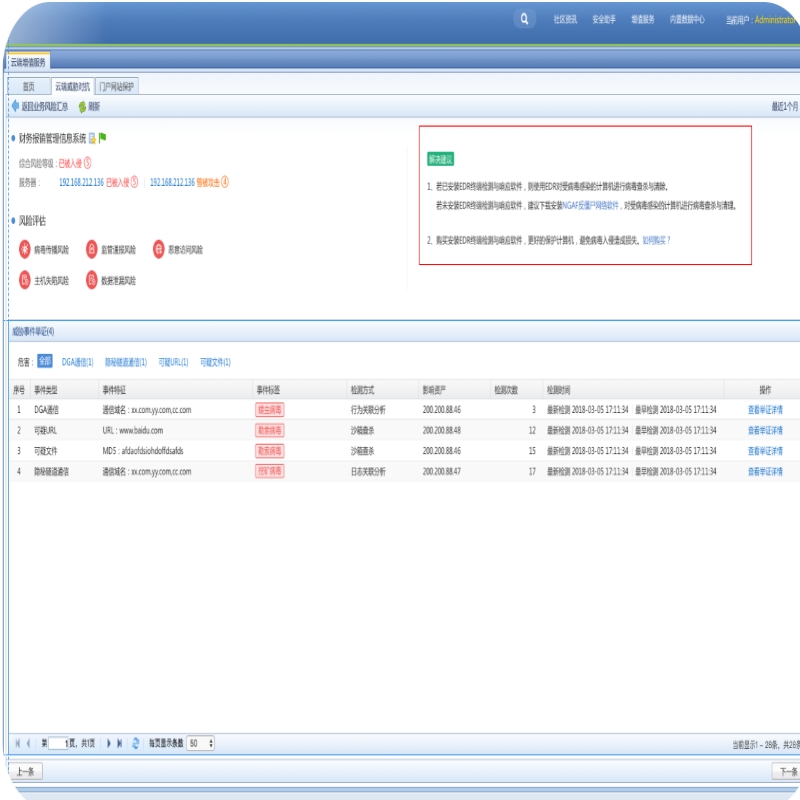Click the 刷新 refresh icon
The width and height of the screenshot is (800, 800).
point(82,106)
